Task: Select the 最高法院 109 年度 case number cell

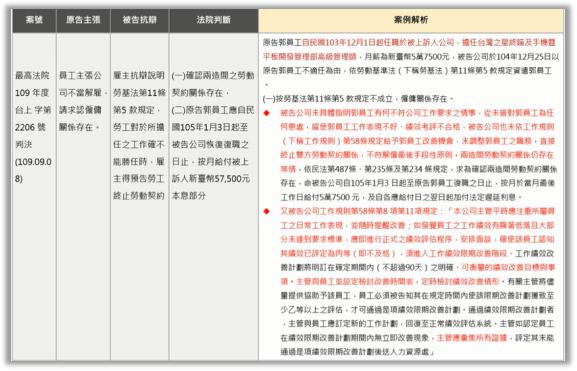Action: [x=33, y=127]
